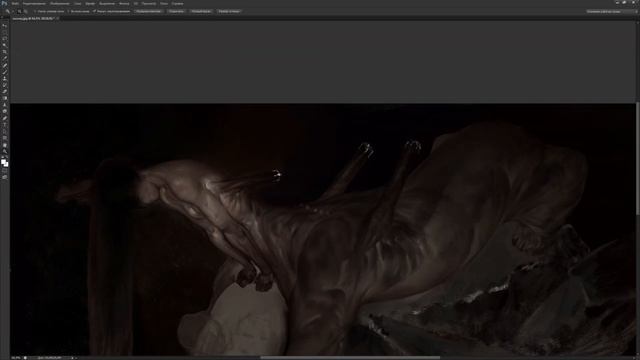The image size is (640, 360).
Task: Click the zoom percentage field in status bar
Action: pyautogui.click(x=16, y=358)
